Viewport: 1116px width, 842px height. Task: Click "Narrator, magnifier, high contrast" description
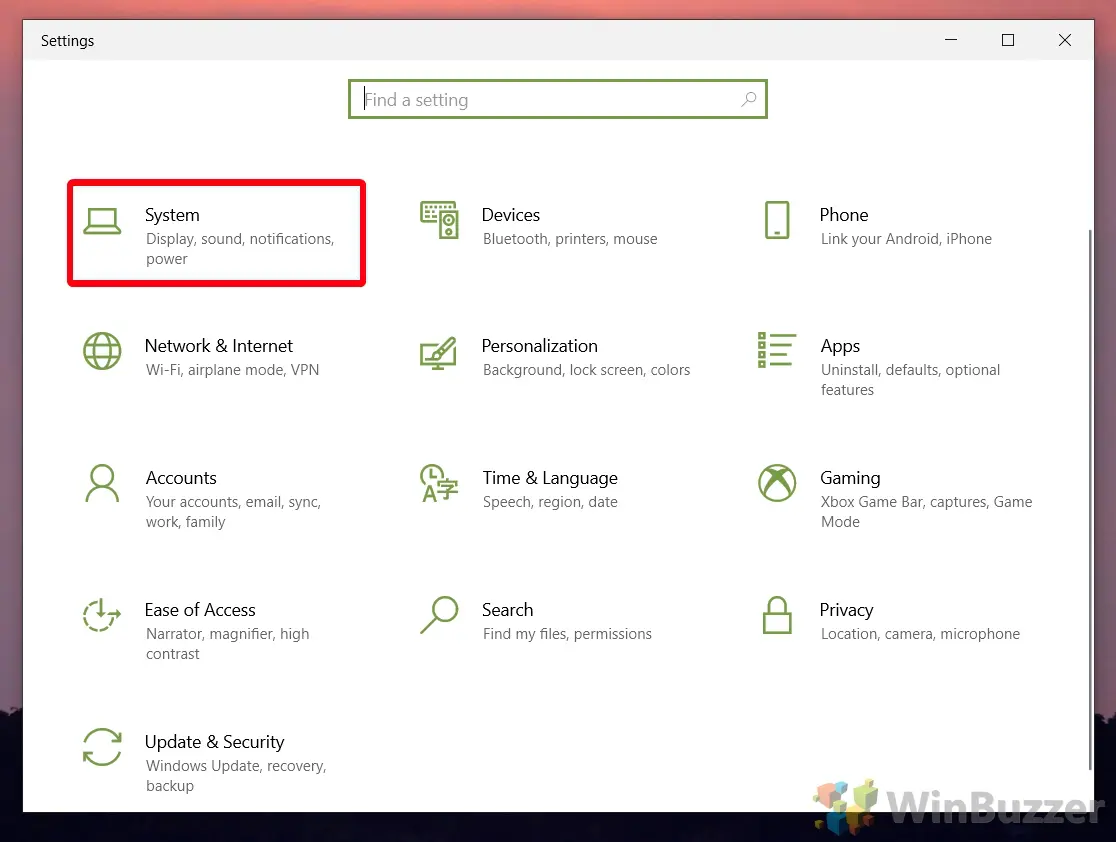pyautogui.click(x=228, y=644)
